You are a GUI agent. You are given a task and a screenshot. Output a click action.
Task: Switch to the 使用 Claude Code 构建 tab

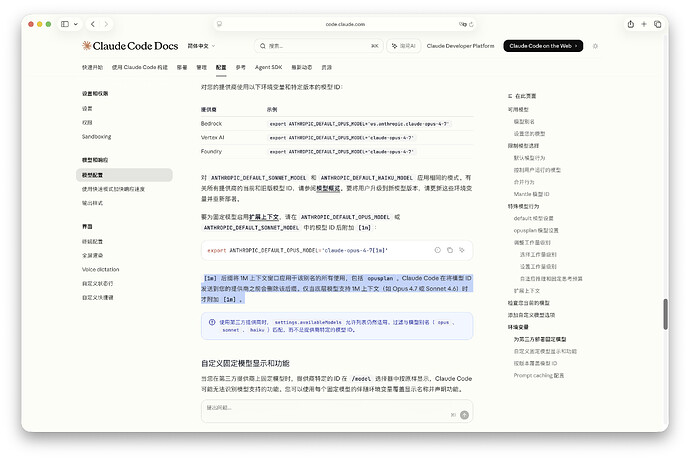point(139,67)
